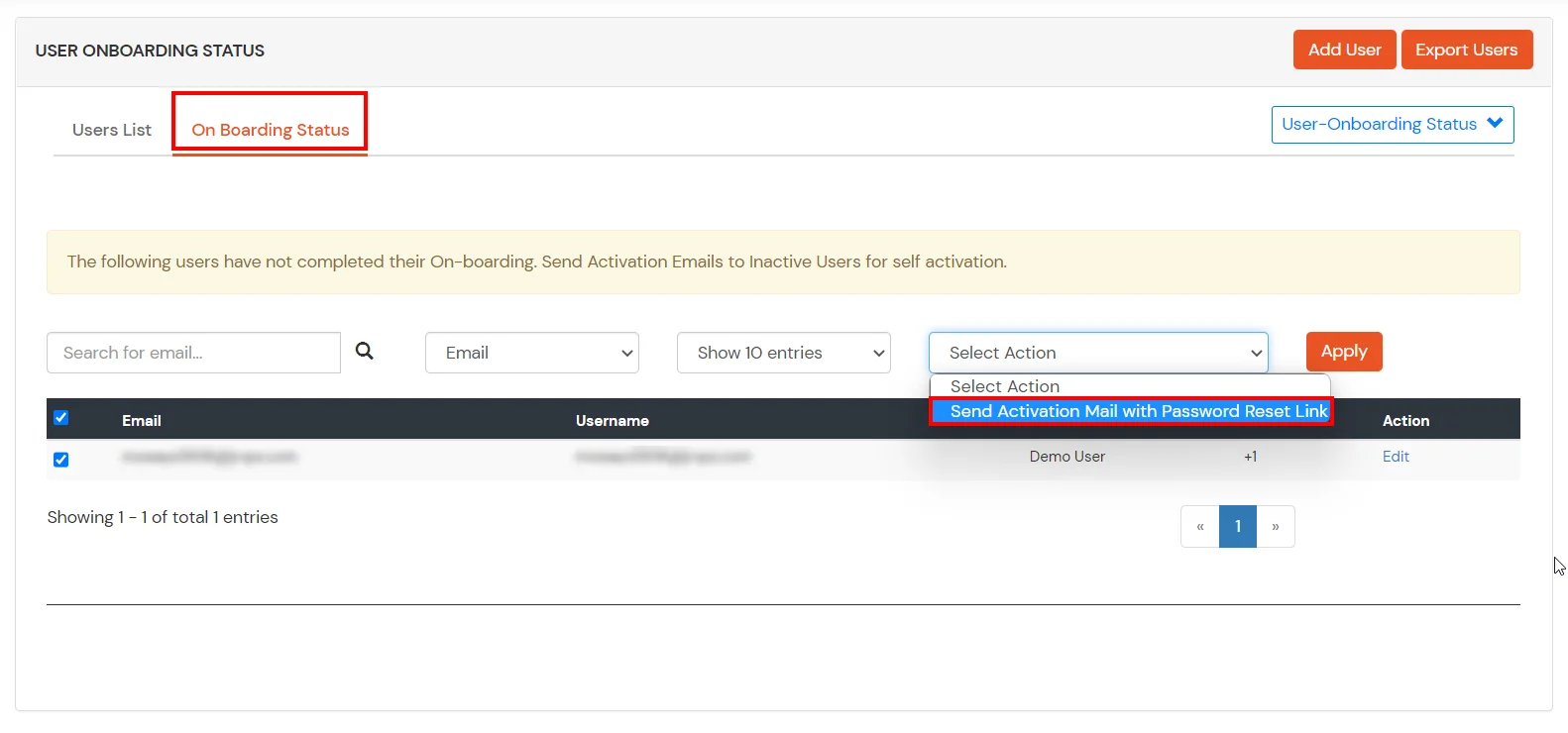Screen dimensions: 1568x733
Task: Toggle the select-all checkbox in table header
Action: pyautogui.click(x=60, y=417)
